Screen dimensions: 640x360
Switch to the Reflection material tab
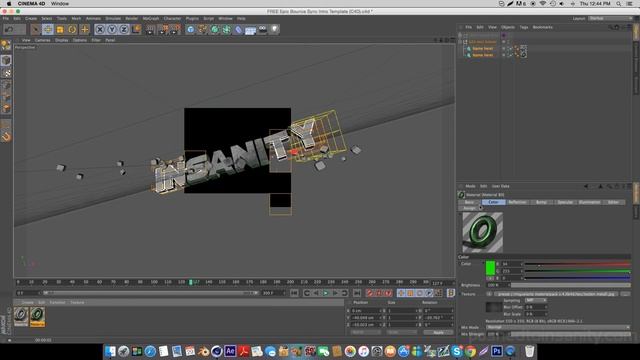click(x=517, y=202)
